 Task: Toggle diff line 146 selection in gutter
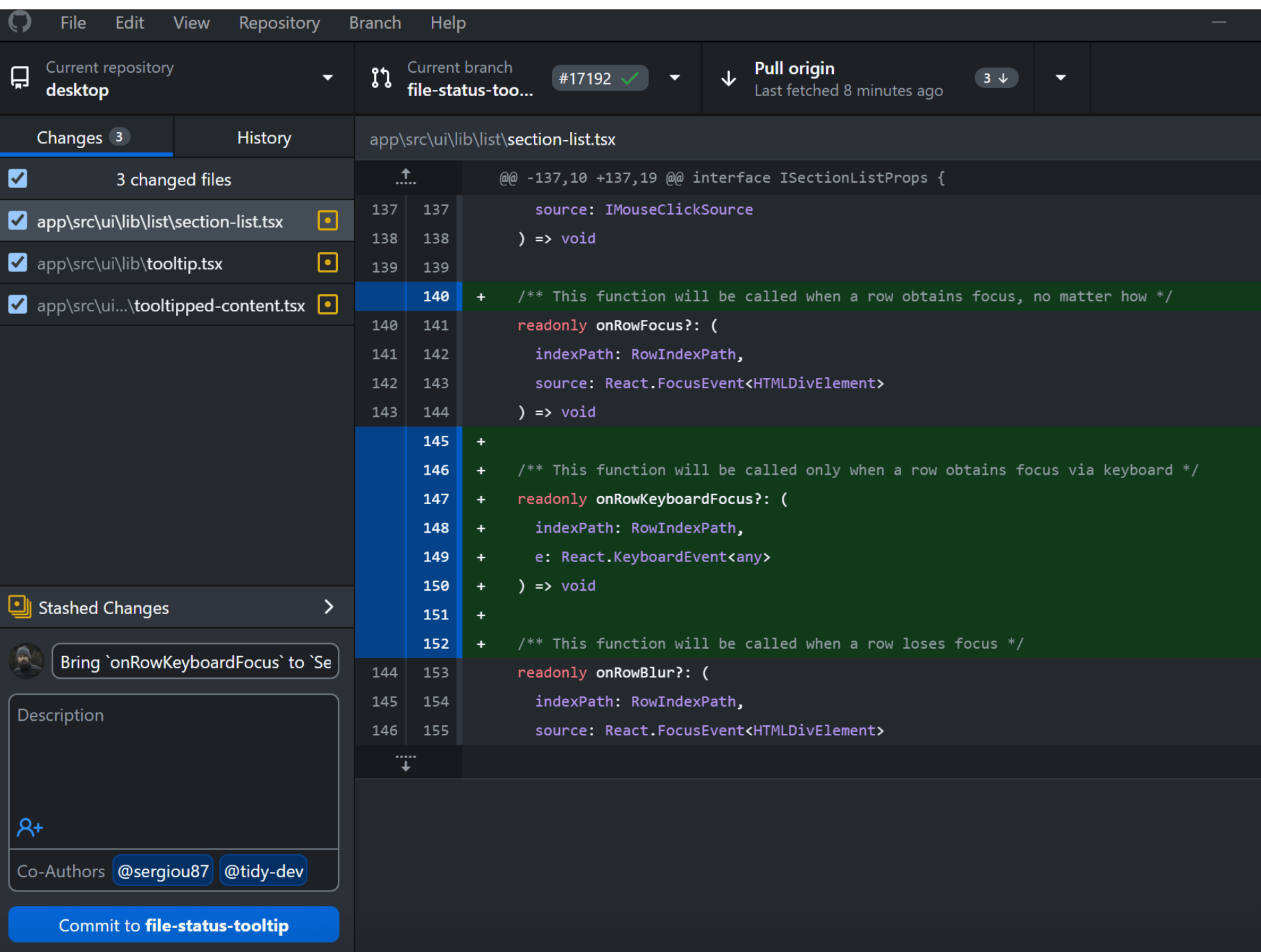tap(407, 470)
